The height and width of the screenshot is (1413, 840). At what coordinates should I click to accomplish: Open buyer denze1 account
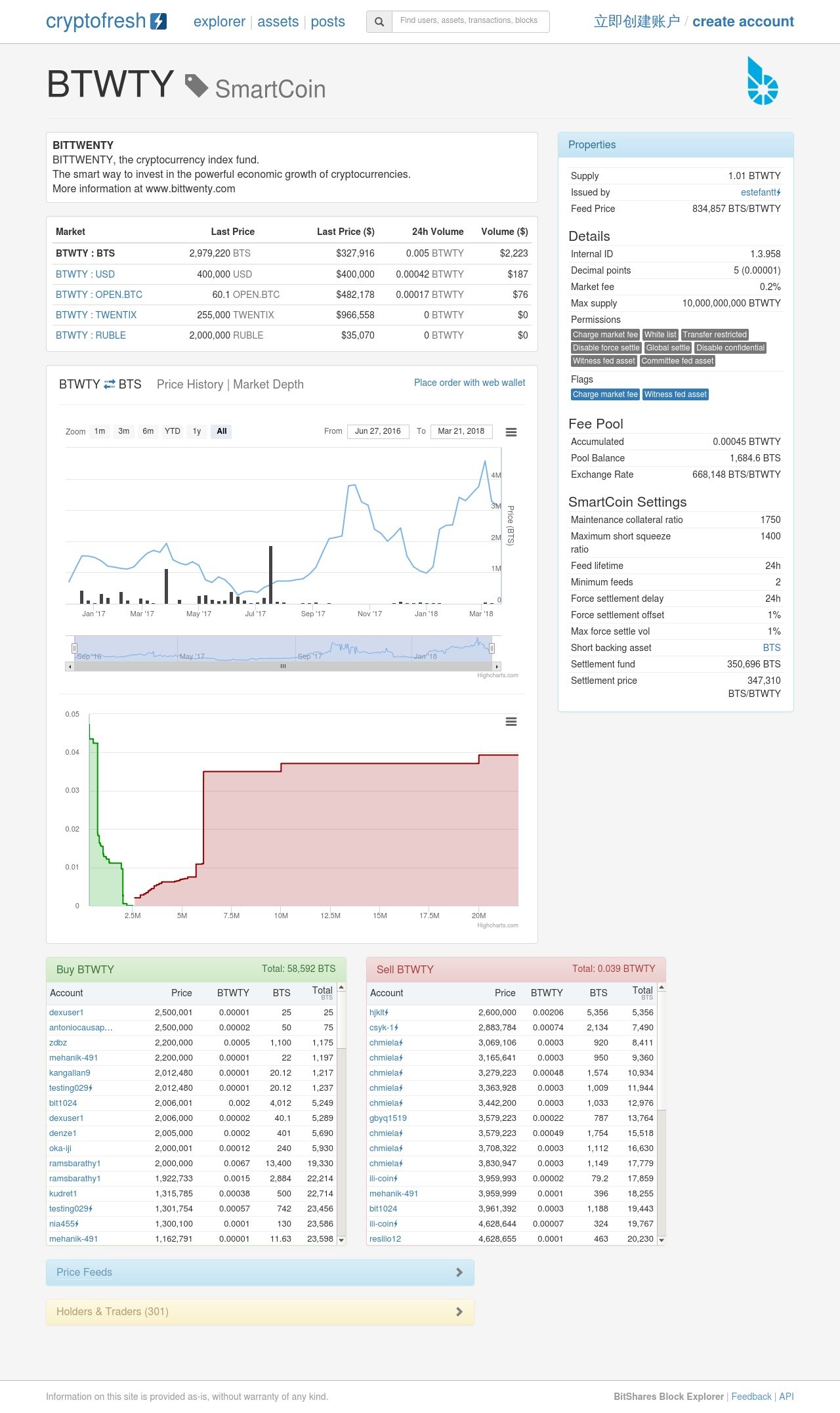point(63,1133)
